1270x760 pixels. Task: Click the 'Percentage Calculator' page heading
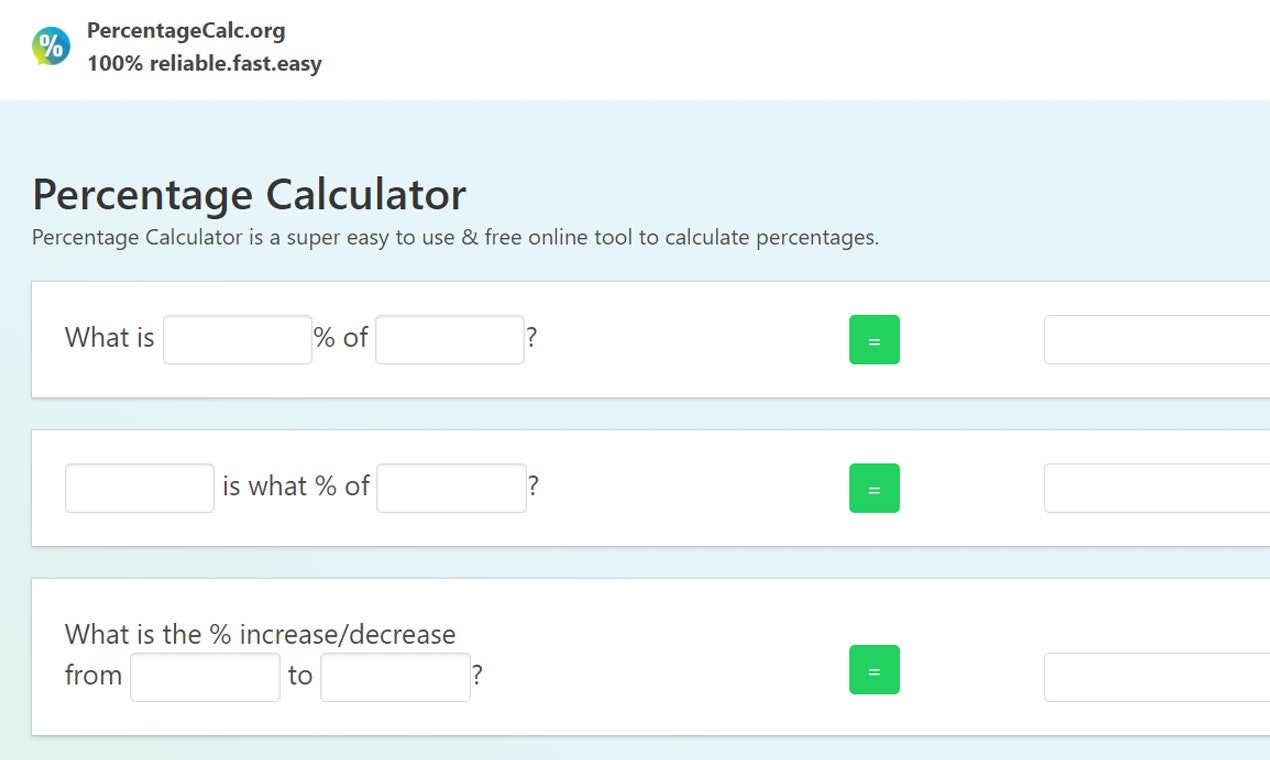248,195
